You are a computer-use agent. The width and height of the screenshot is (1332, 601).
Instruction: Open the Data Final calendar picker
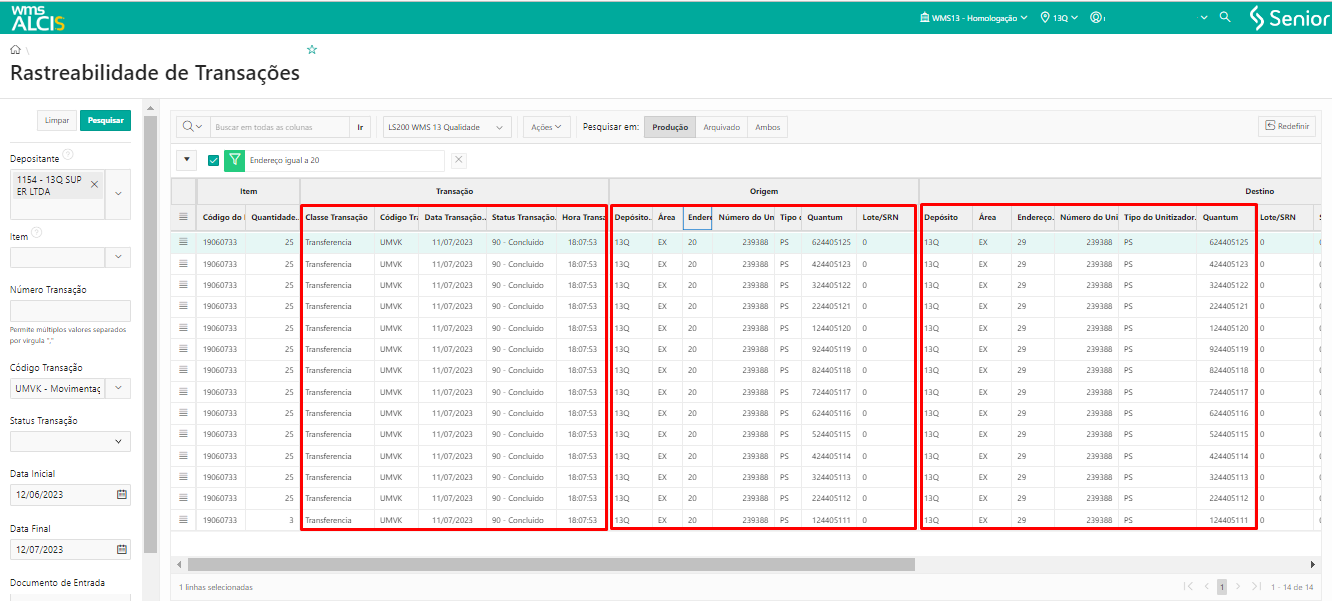122,549
